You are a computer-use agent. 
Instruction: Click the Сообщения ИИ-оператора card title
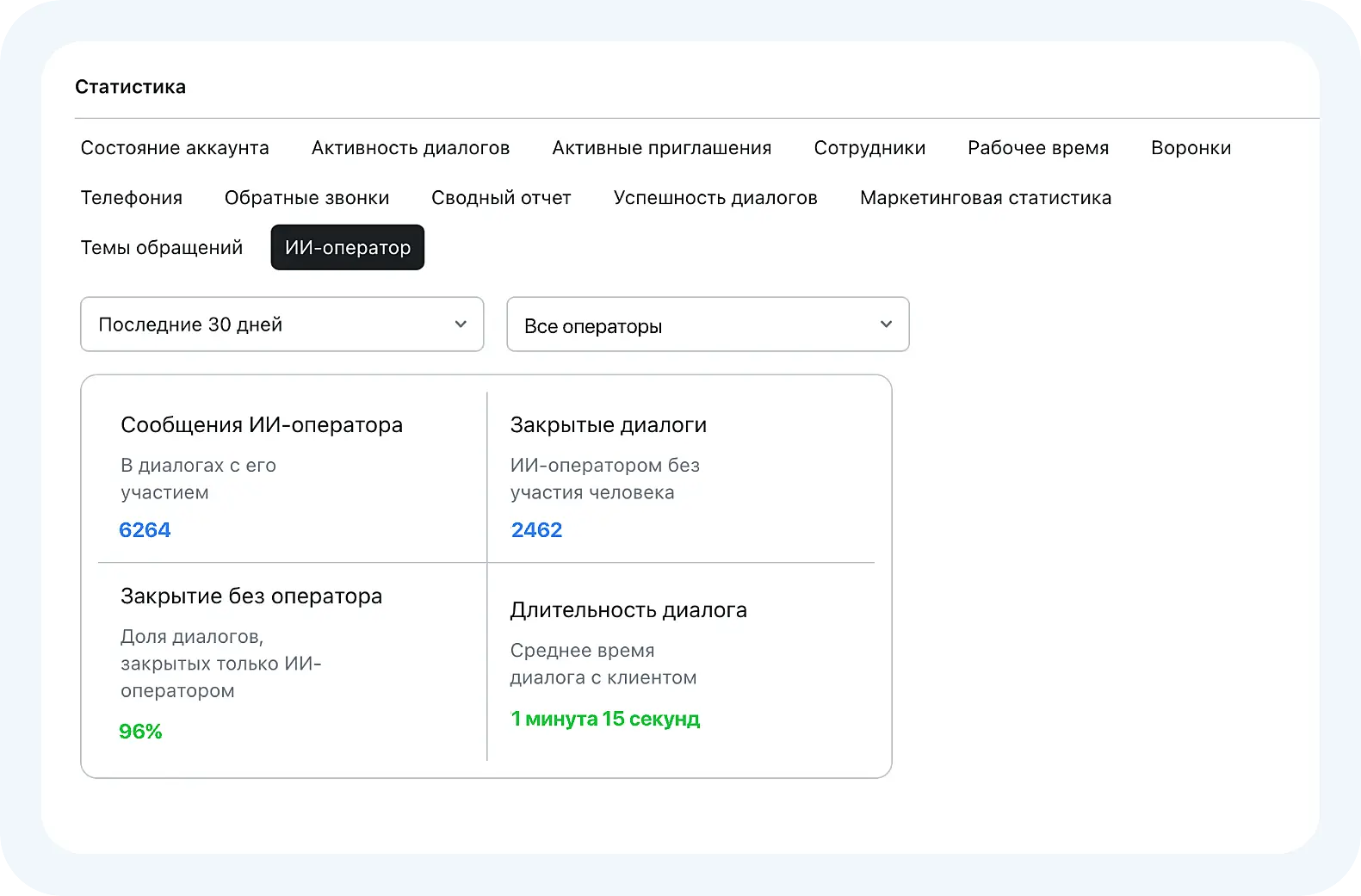click(x=262, y=425)
